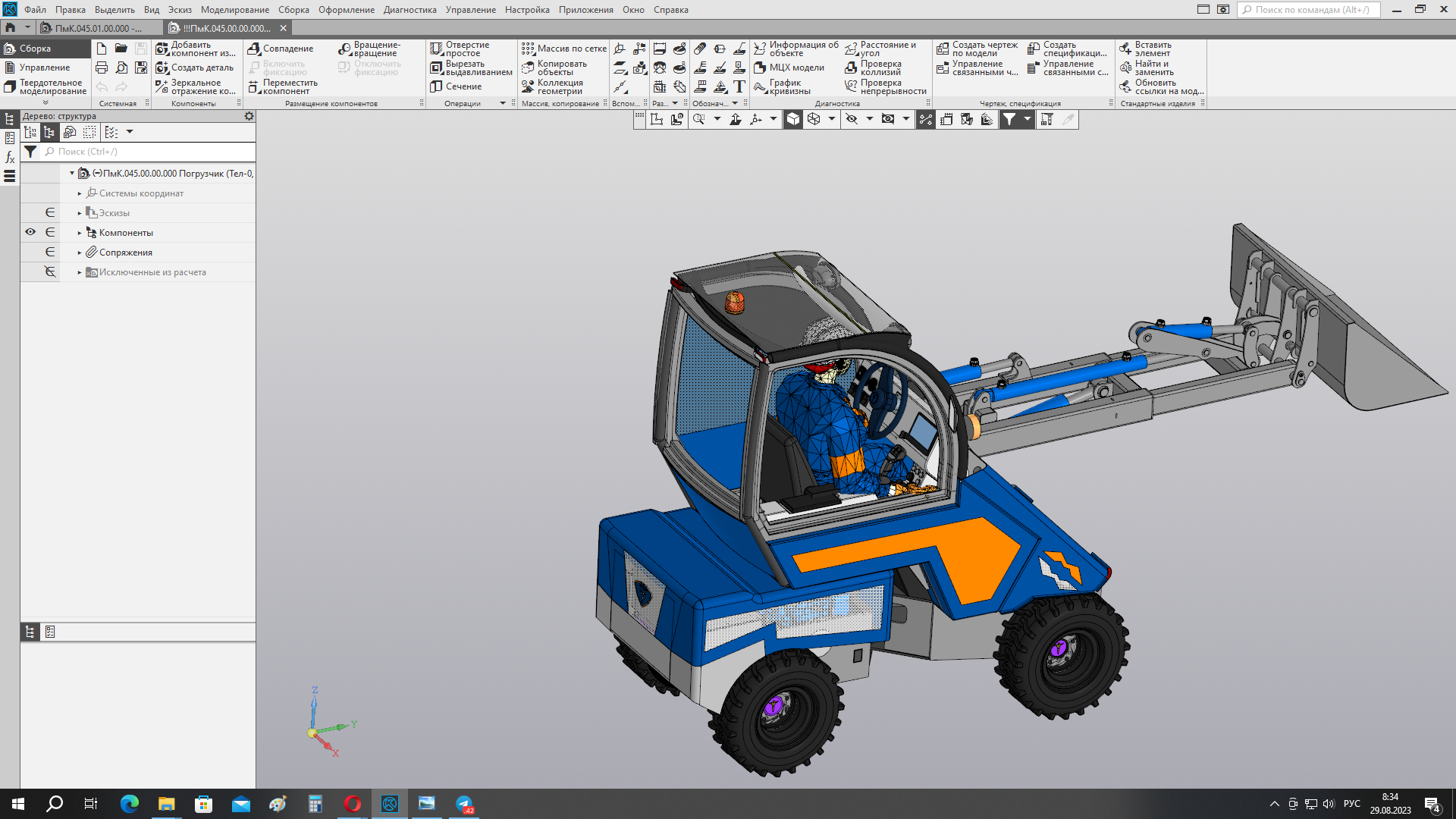
Task: Open tree panel settings gear
Action: [x=249, y=116]
